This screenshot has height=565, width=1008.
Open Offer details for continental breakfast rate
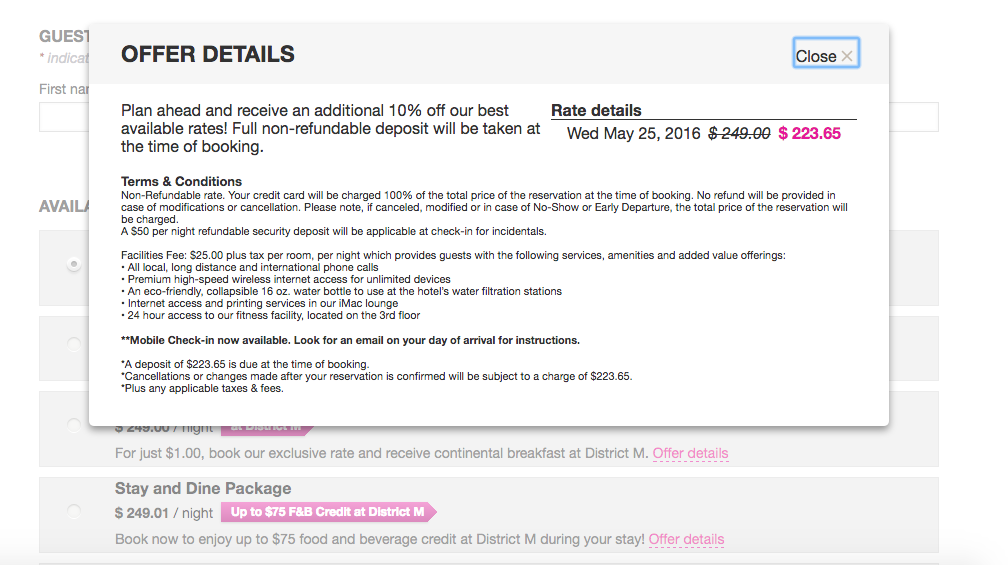click(x=690, y=453)
